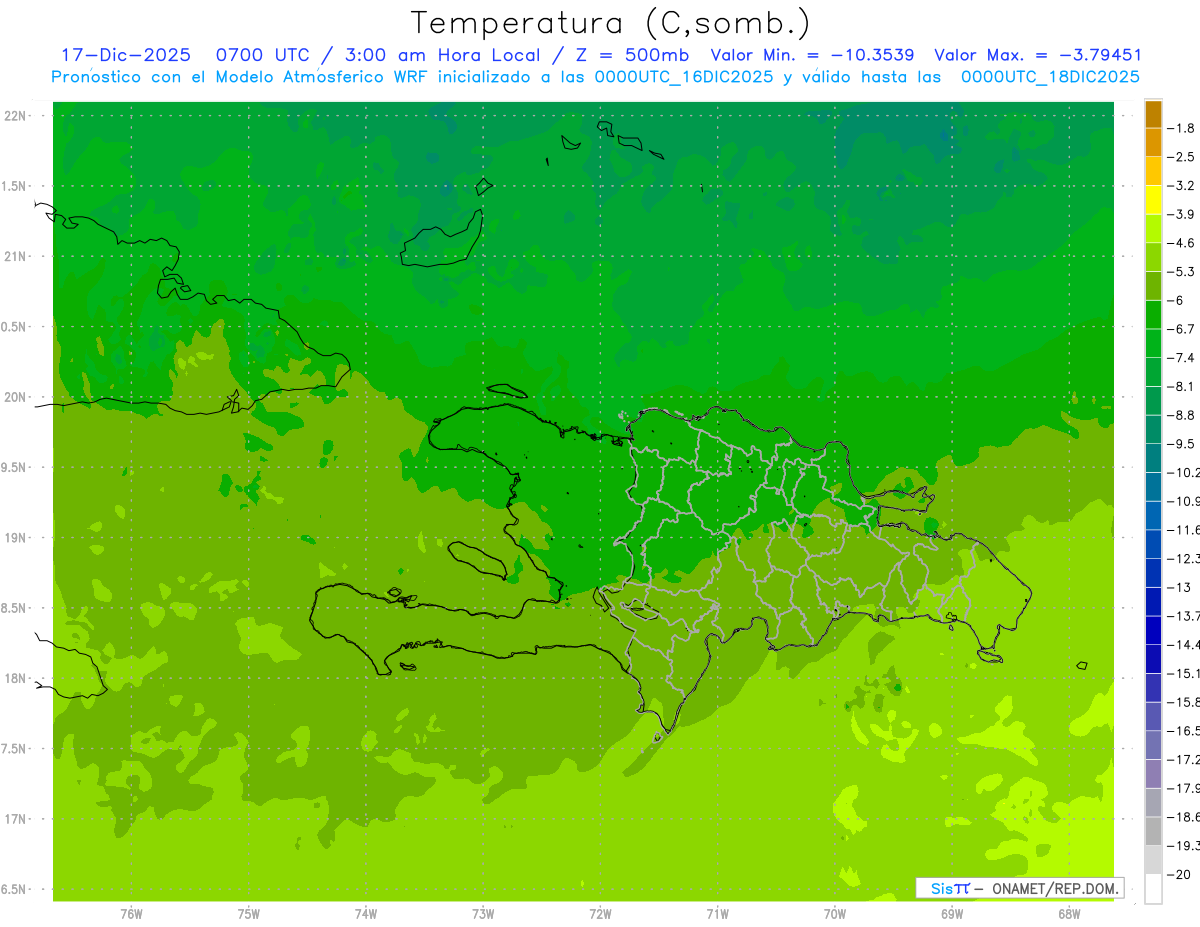
Task: Click the '-2.5' colorbar value
Action: pyautogui.click(x=1181, y=157)
